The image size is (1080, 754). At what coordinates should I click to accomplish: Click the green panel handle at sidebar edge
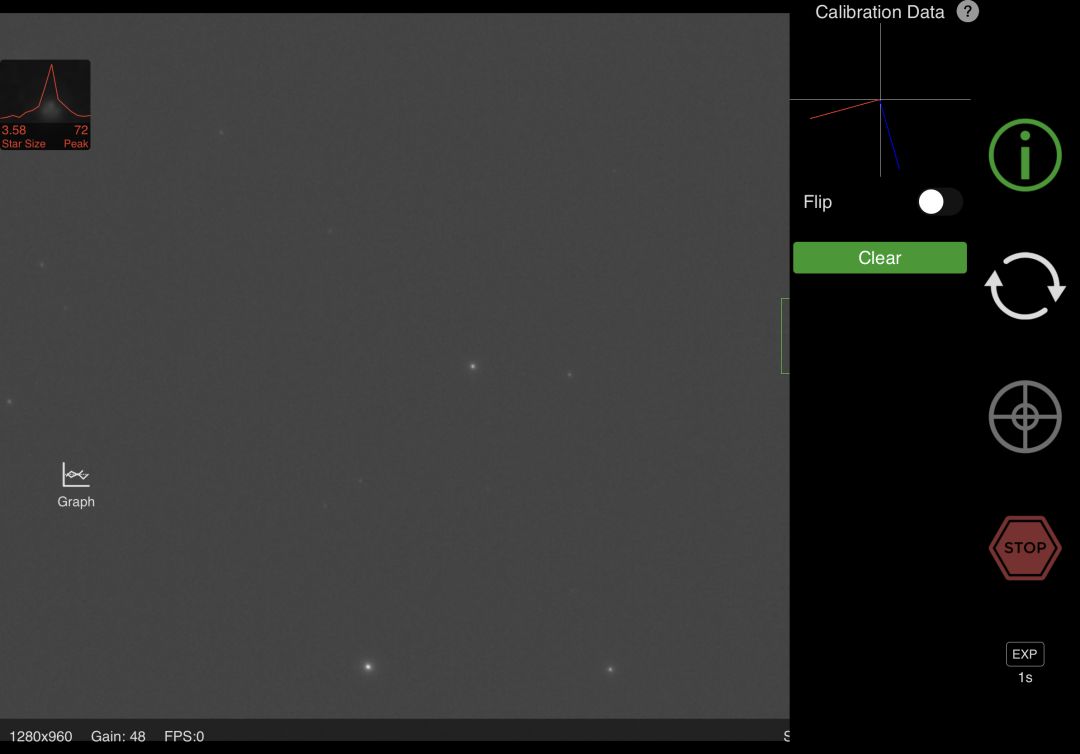(785, 336)
